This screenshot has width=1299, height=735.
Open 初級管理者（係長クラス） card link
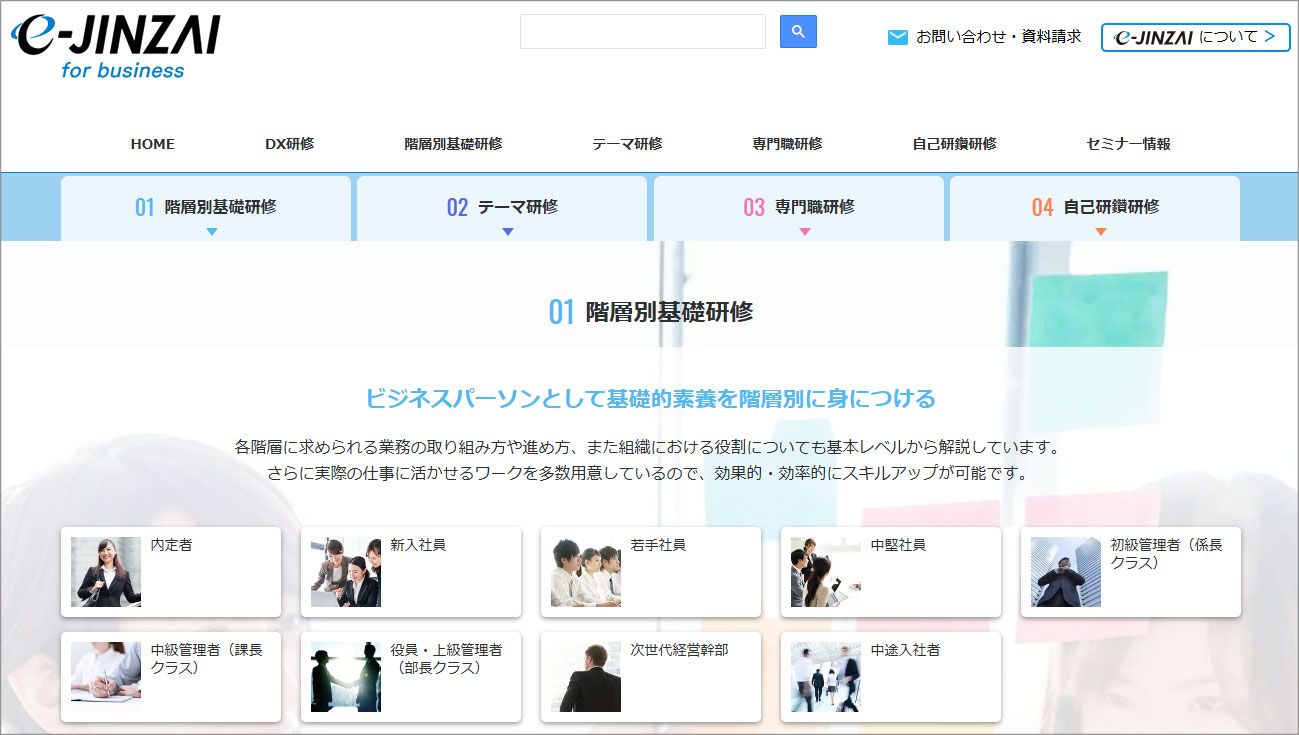click(x=1131, y=572)
